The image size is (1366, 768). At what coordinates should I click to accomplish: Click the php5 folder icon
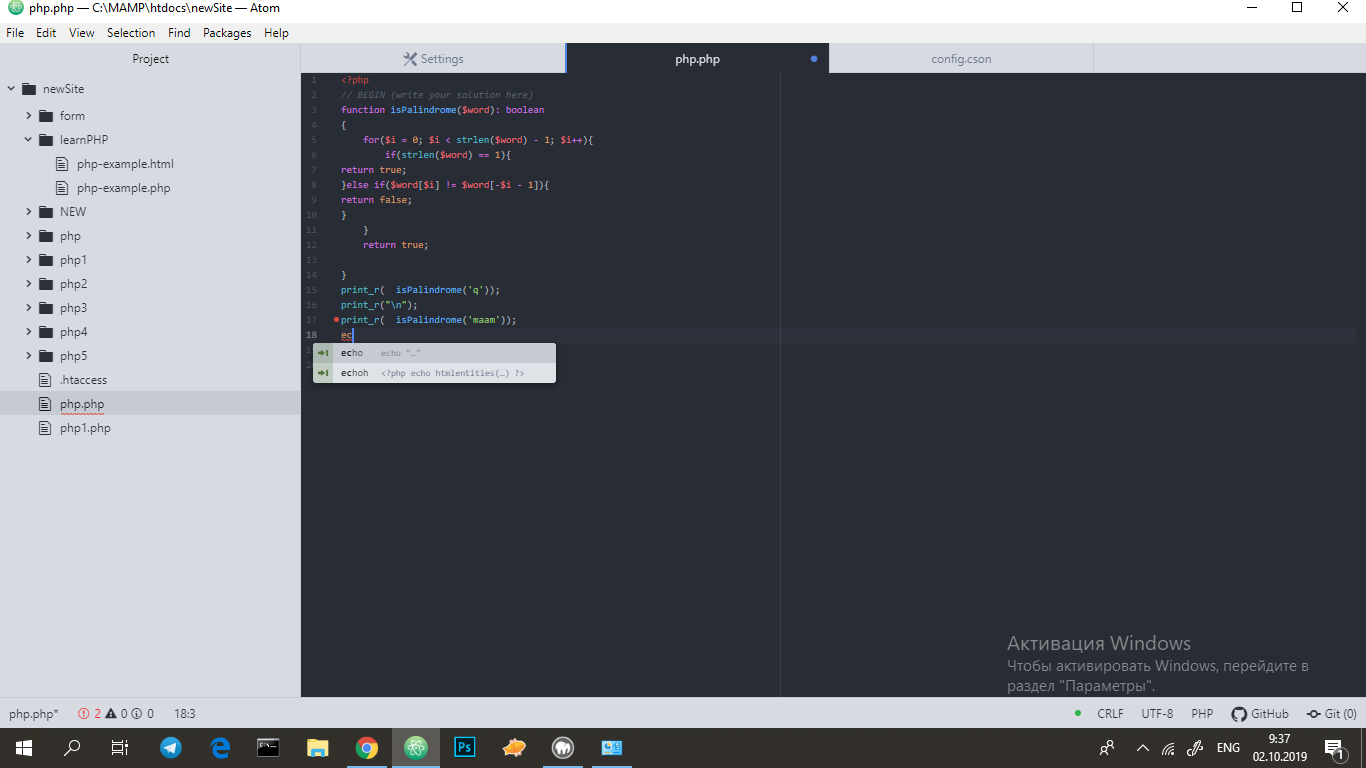pos(45,356)
